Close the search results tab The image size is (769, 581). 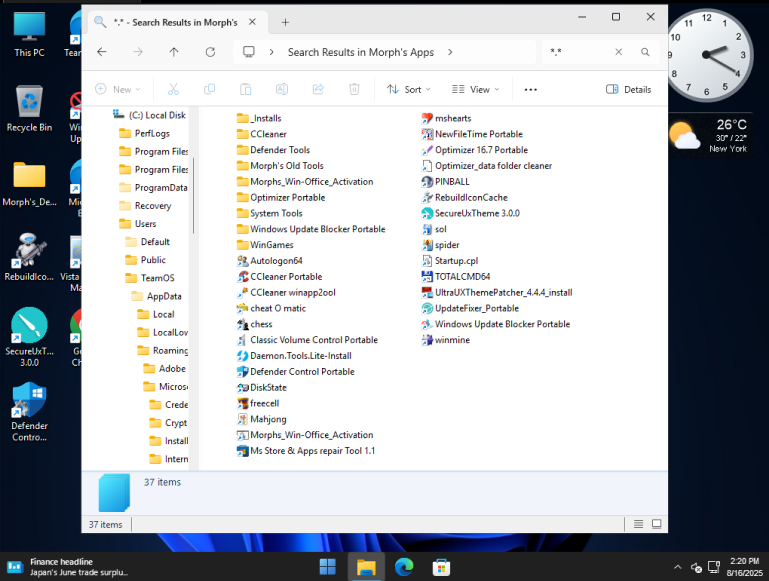point(252,22)
